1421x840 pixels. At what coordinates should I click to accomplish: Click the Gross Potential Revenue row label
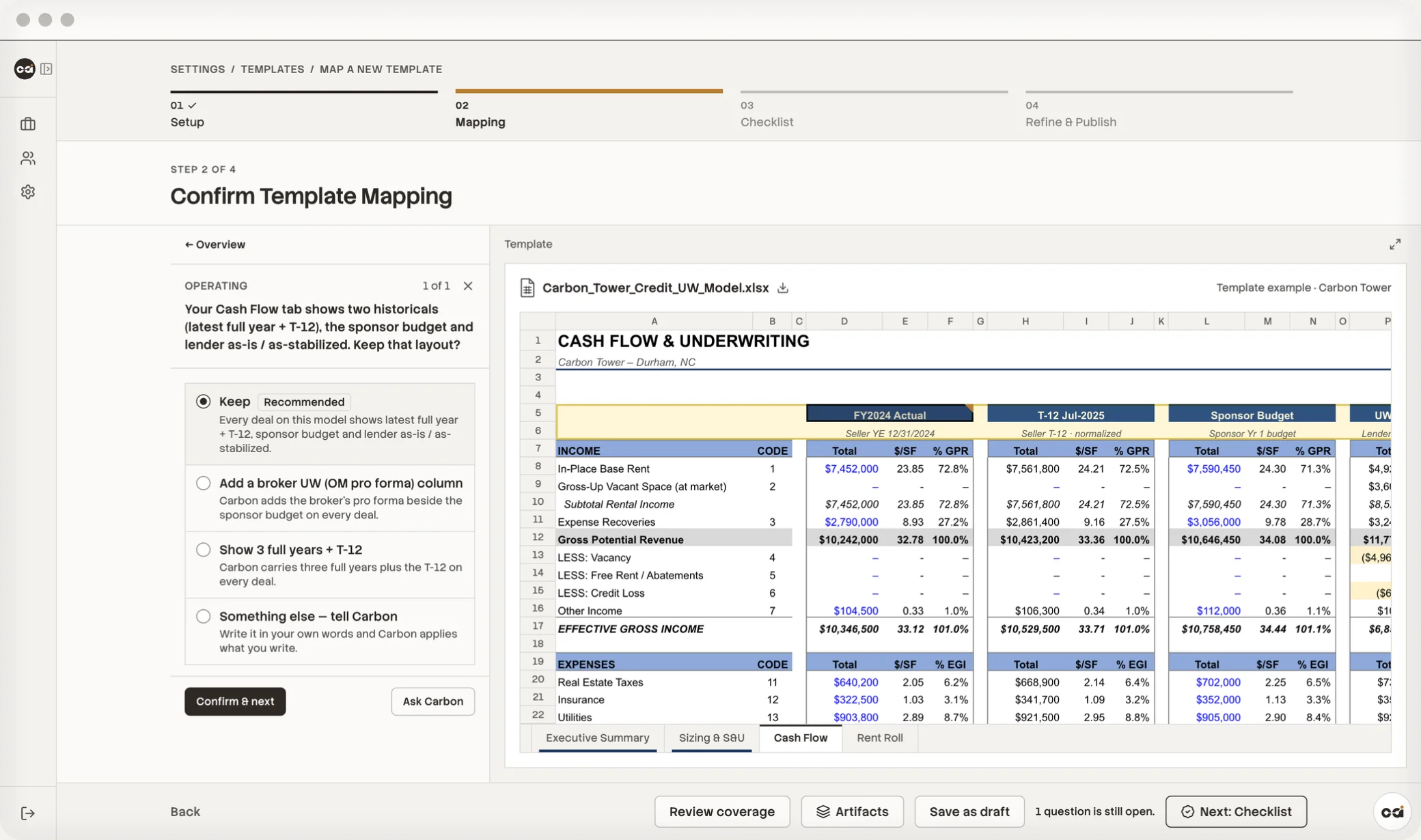(620, 540)
